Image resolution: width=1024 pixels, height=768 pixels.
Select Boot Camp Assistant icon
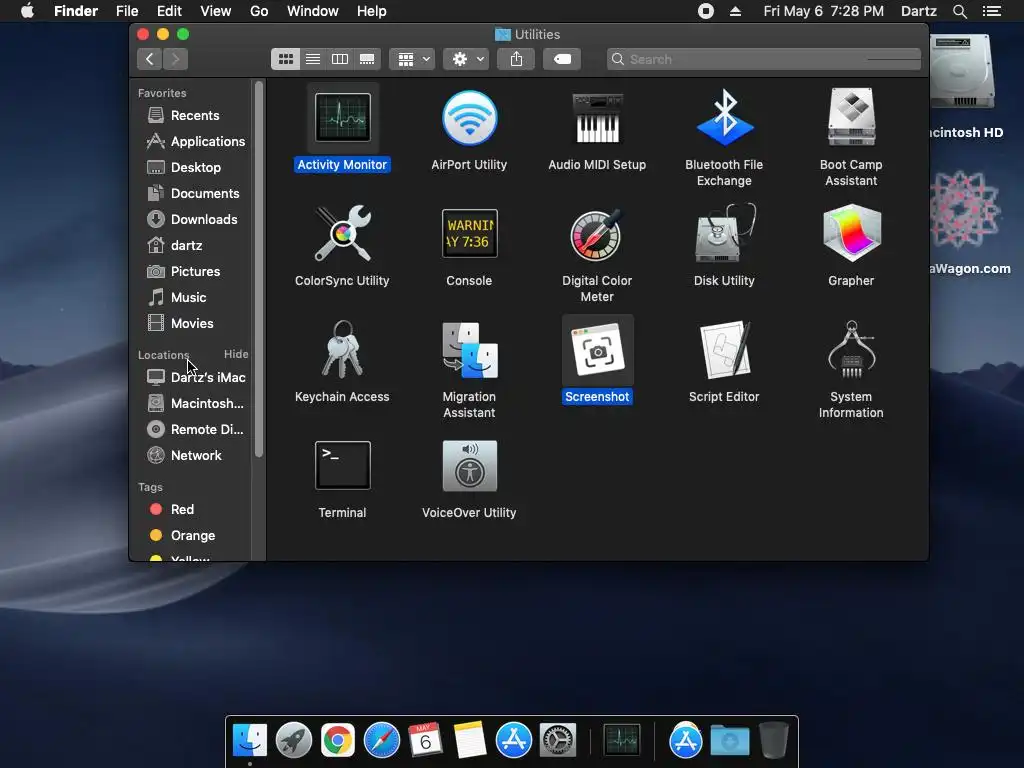point(851,118)
